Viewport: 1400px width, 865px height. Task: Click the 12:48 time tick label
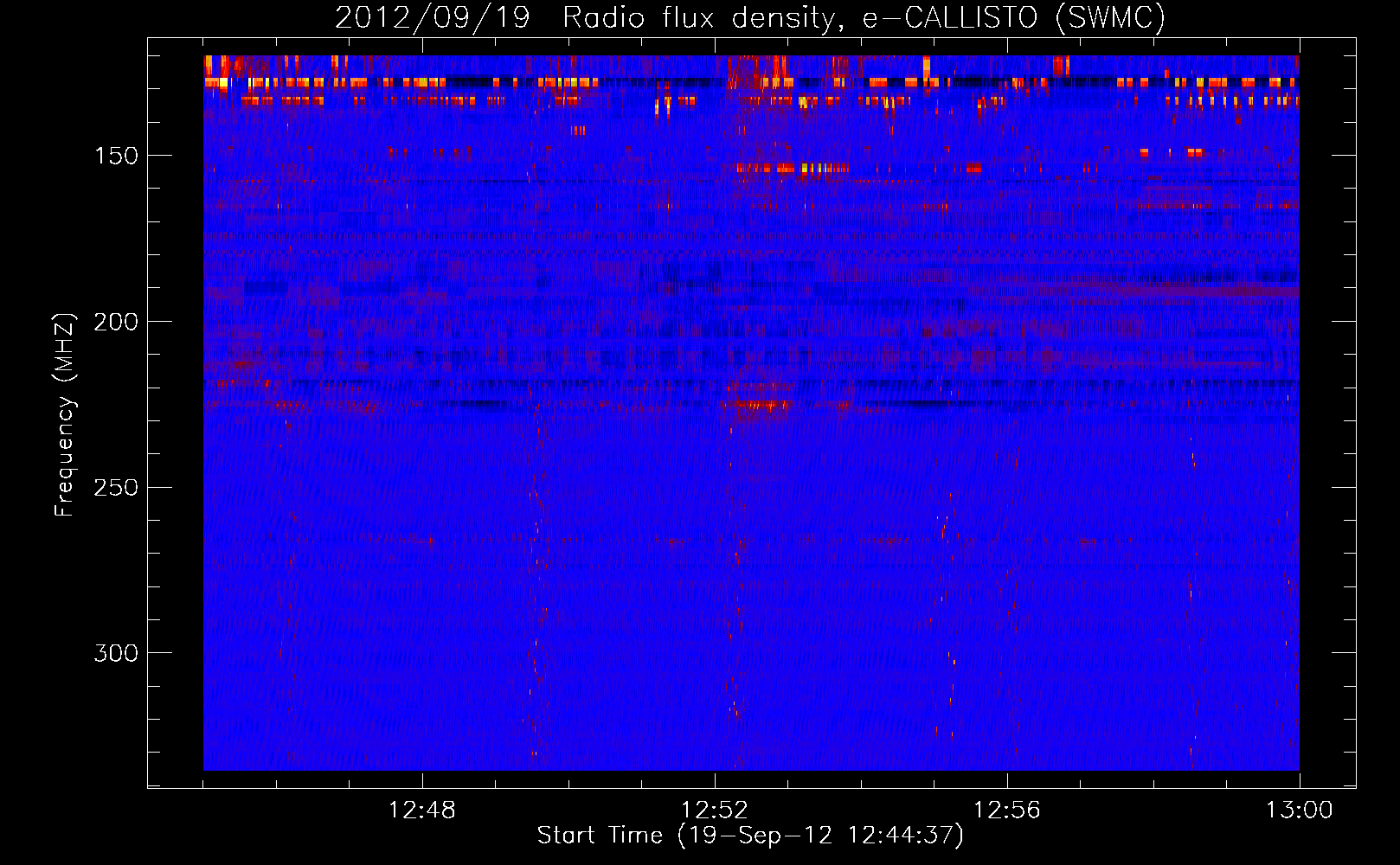pyautogui.click(x=422, y=811)
